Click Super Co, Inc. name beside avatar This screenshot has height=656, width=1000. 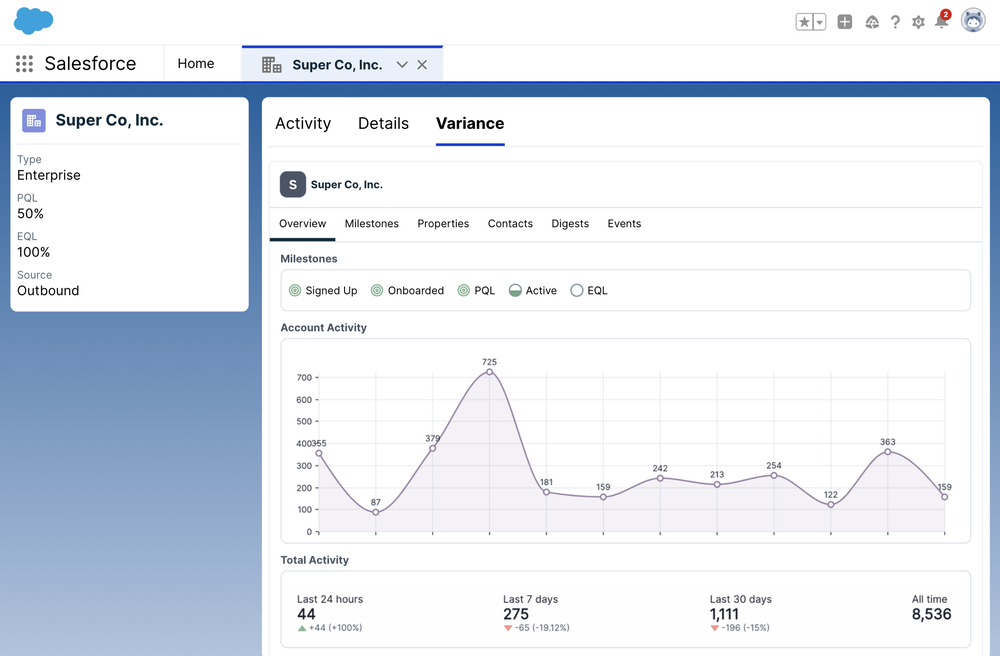(x=347, y=184)
